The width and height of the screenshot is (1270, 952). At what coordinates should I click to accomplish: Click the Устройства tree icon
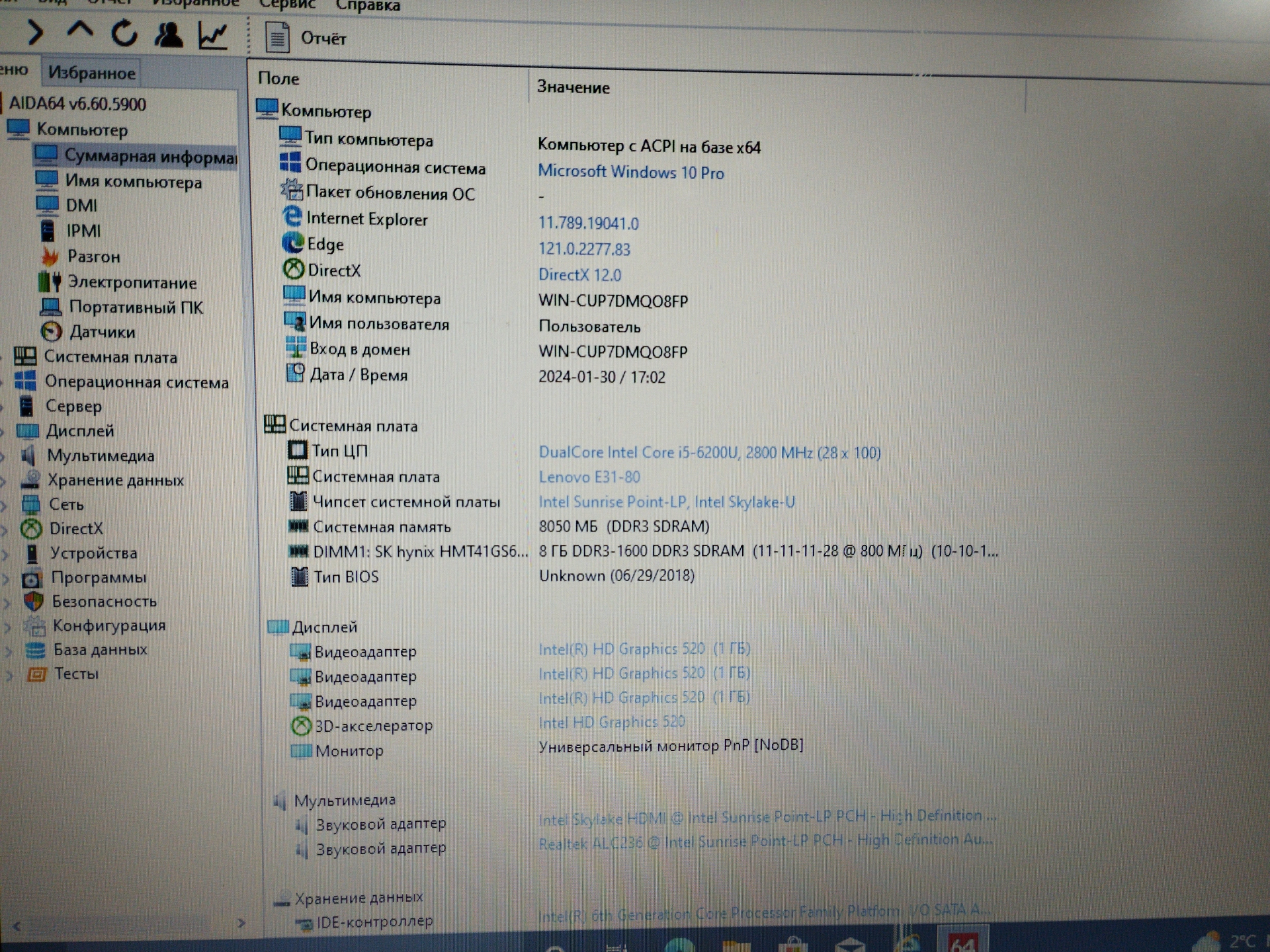[x=32, y=553]
